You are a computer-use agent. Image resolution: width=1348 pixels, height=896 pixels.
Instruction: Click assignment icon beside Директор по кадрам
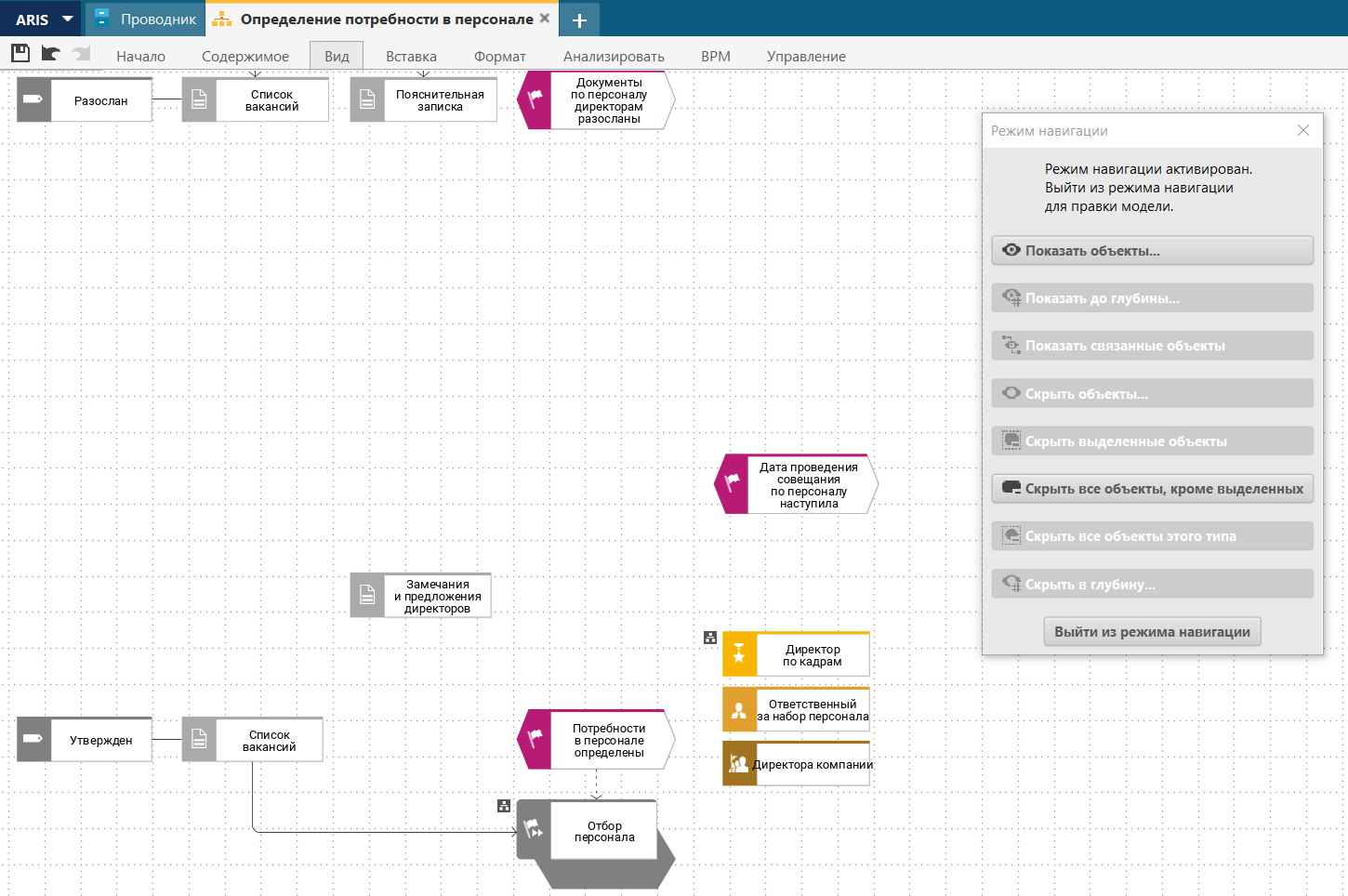[x=710, y=638]
